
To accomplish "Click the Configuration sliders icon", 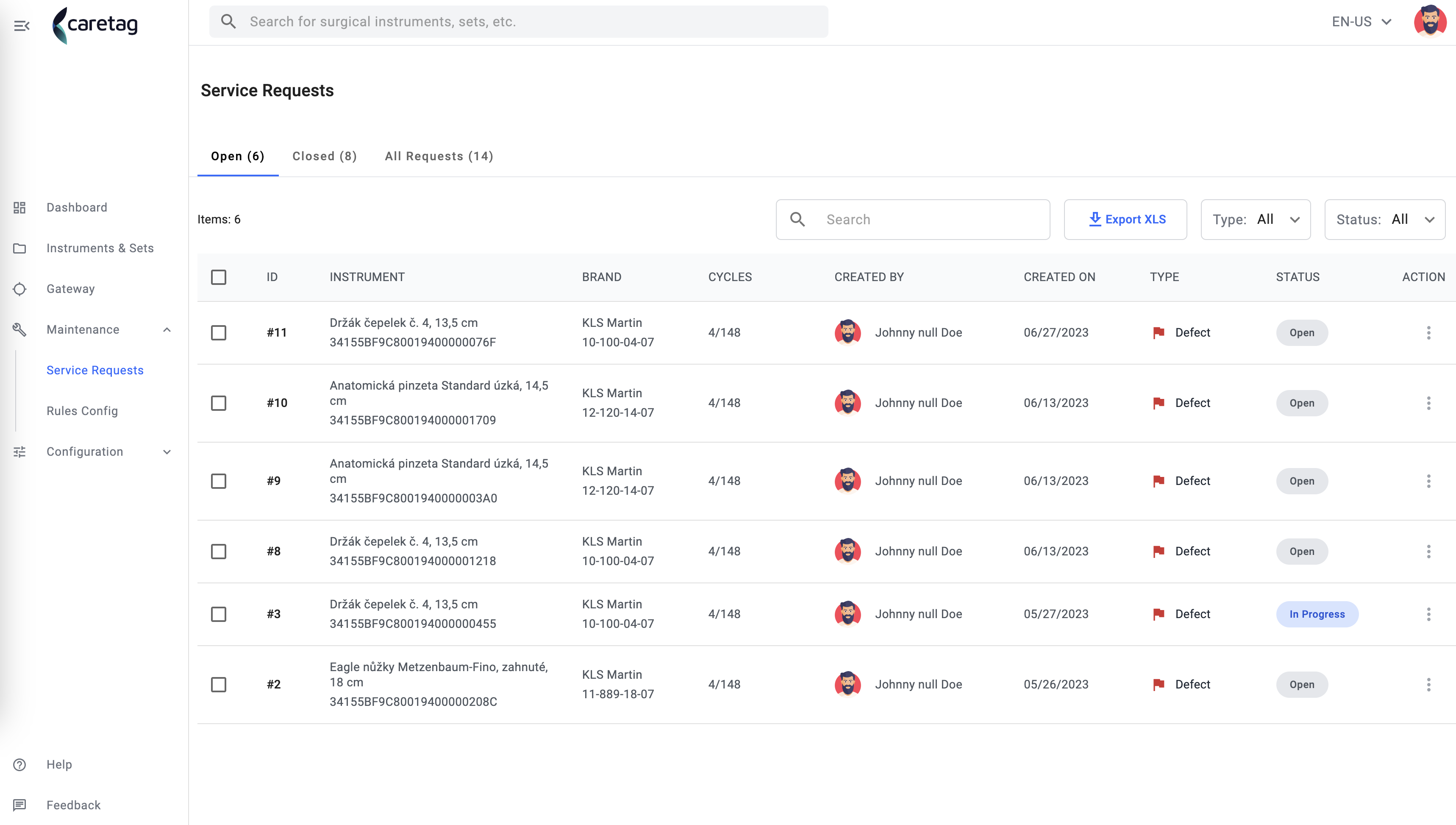I will tap(20, 452).
